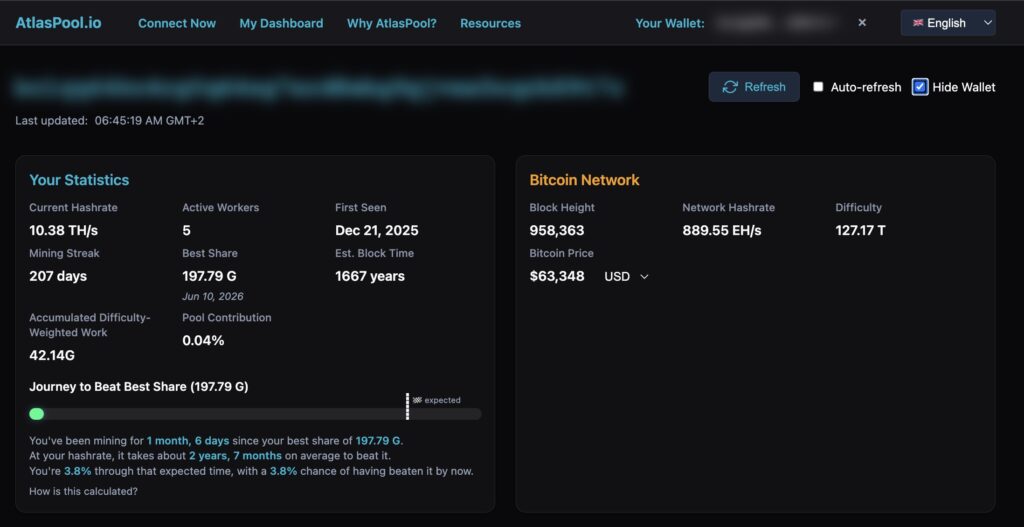Screen dimensions: 1024x527
Task: Open the Resources menu item
Action: (x=490, y=23)
